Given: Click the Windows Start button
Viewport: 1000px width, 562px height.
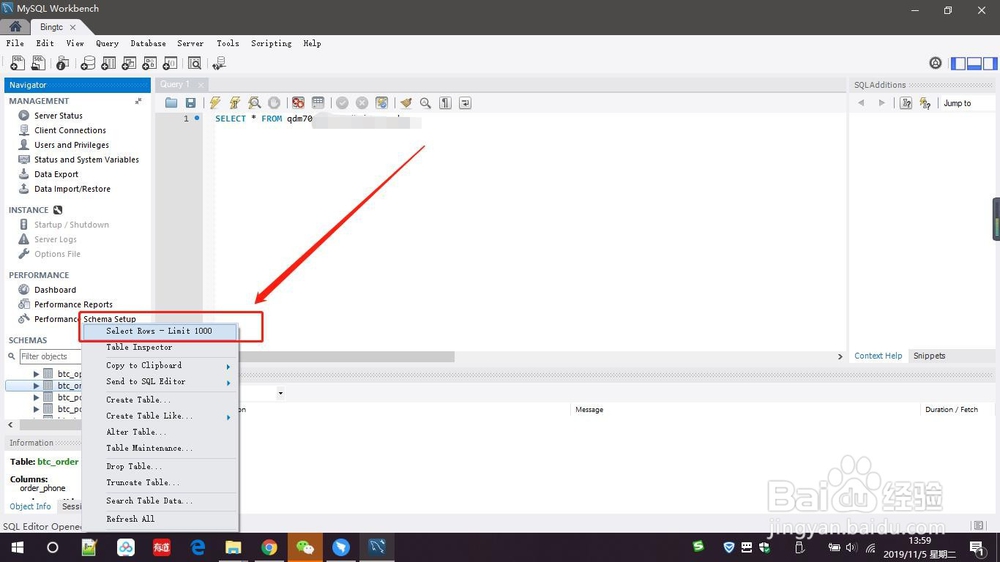Looking at the screenshot, I should click(x=17, y=547).
